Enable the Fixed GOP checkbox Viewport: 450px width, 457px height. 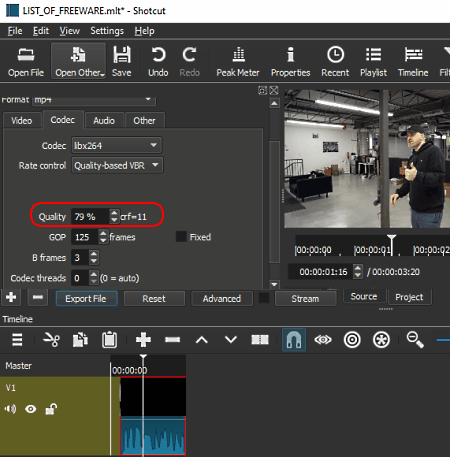pyautogui.click(x=181, y=237)
